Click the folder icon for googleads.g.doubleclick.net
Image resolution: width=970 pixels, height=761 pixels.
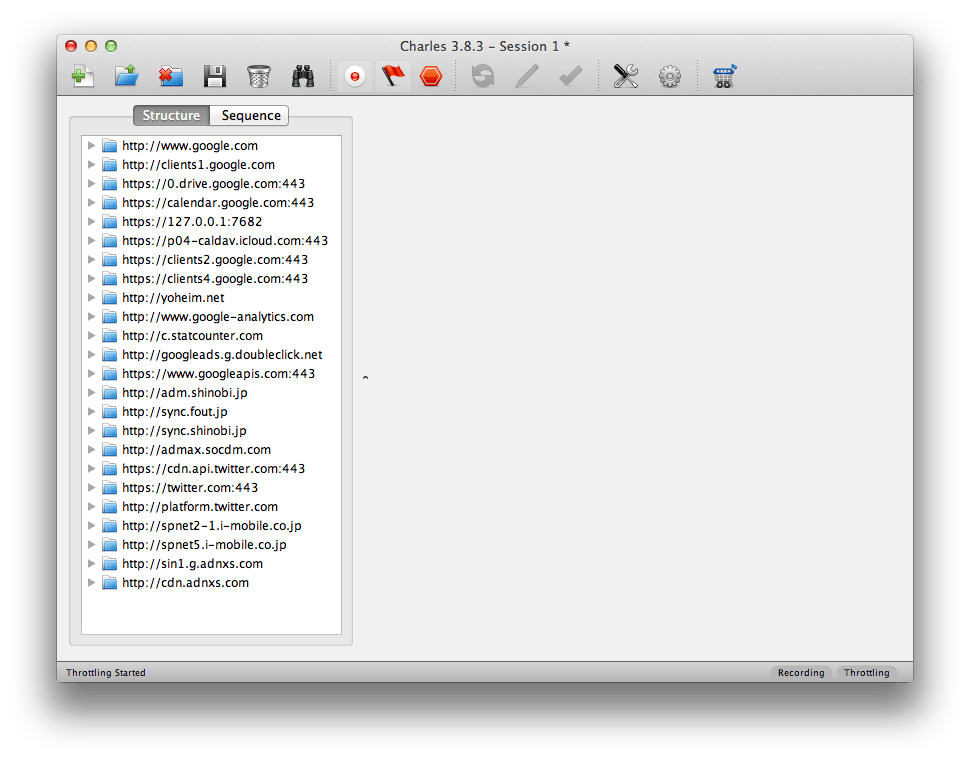pos(109,355)
